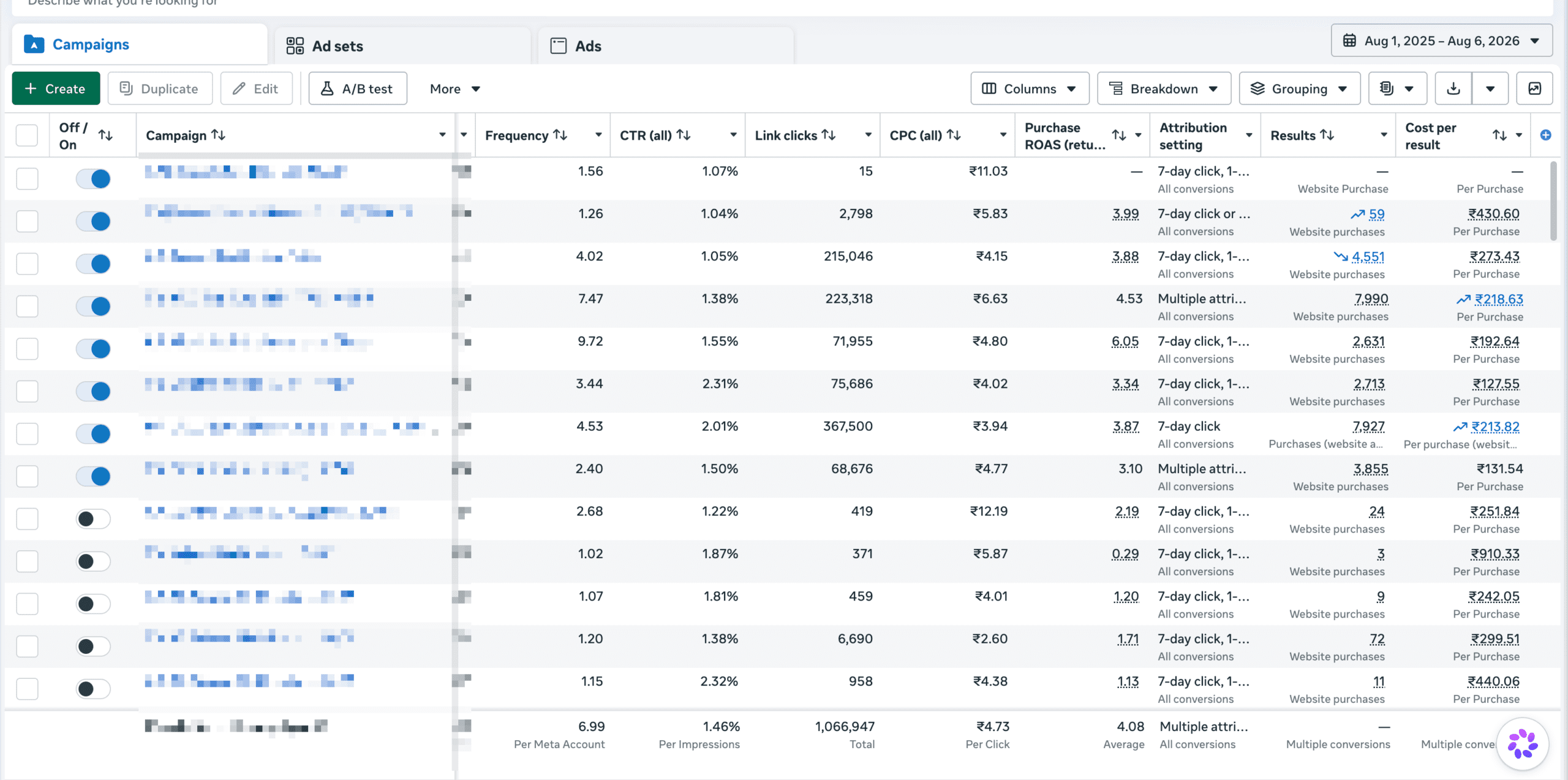Switch to the Ad sets tab
Viewport: 1568px width, 780px height.
tap(402, 46)
